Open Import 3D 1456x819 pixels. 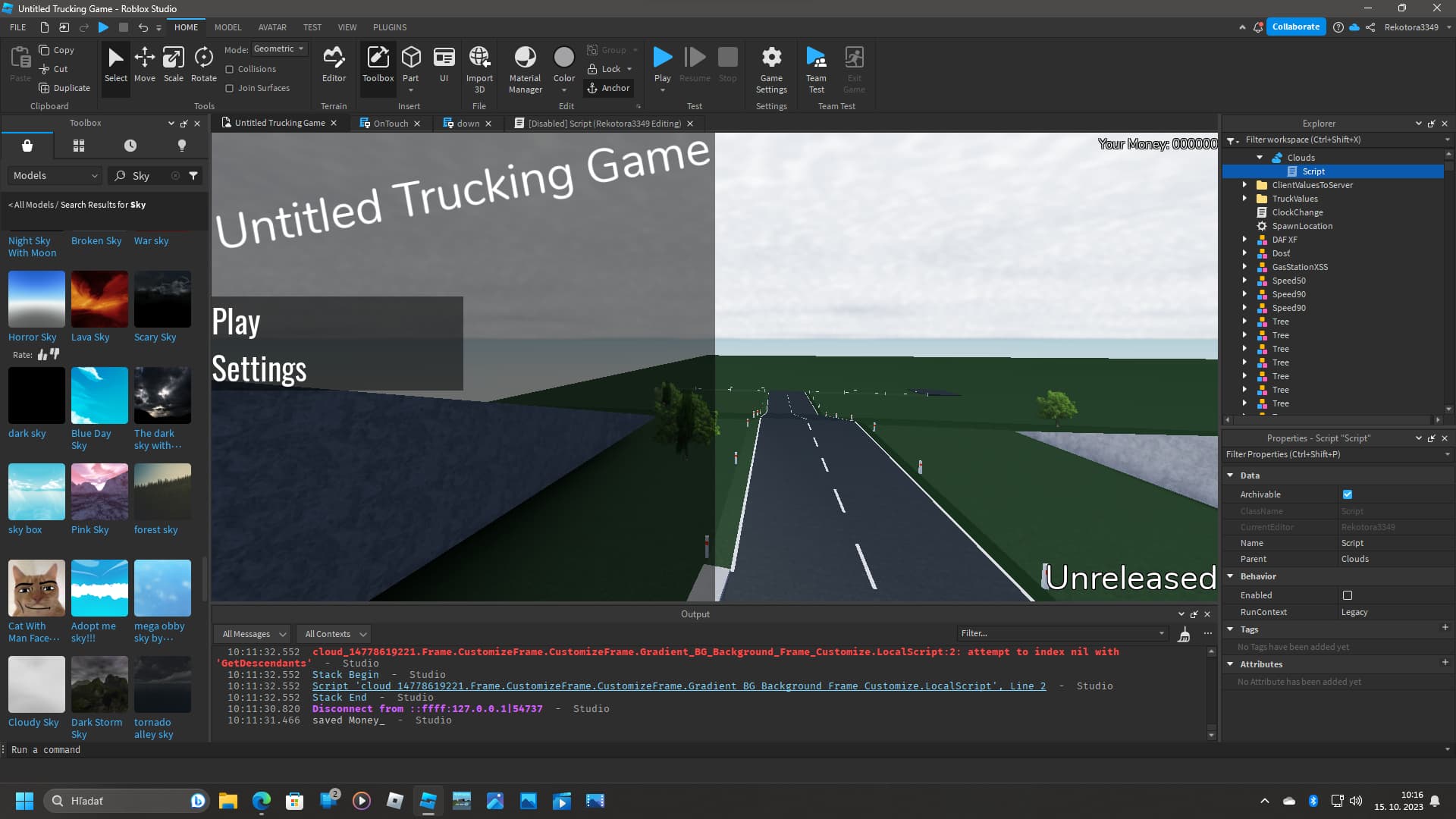479,70
